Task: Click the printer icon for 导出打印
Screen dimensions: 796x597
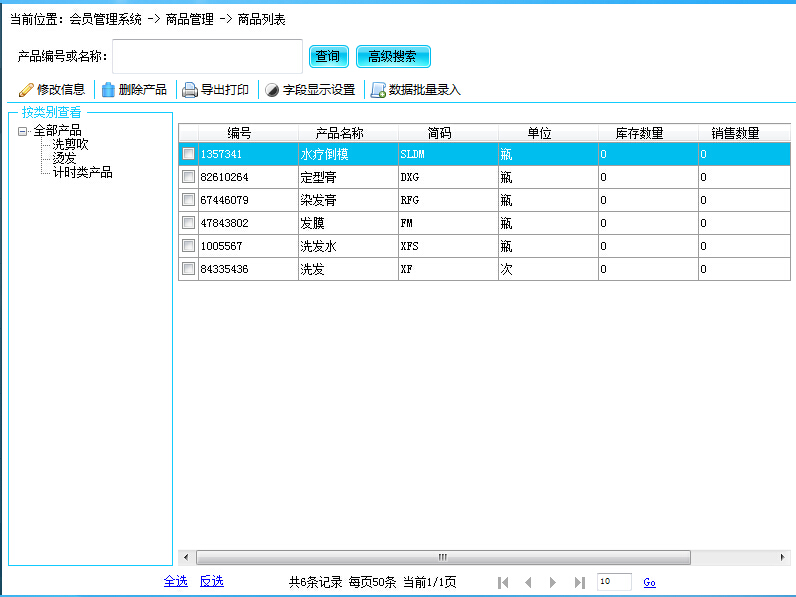Action: (x=190, y=90)
